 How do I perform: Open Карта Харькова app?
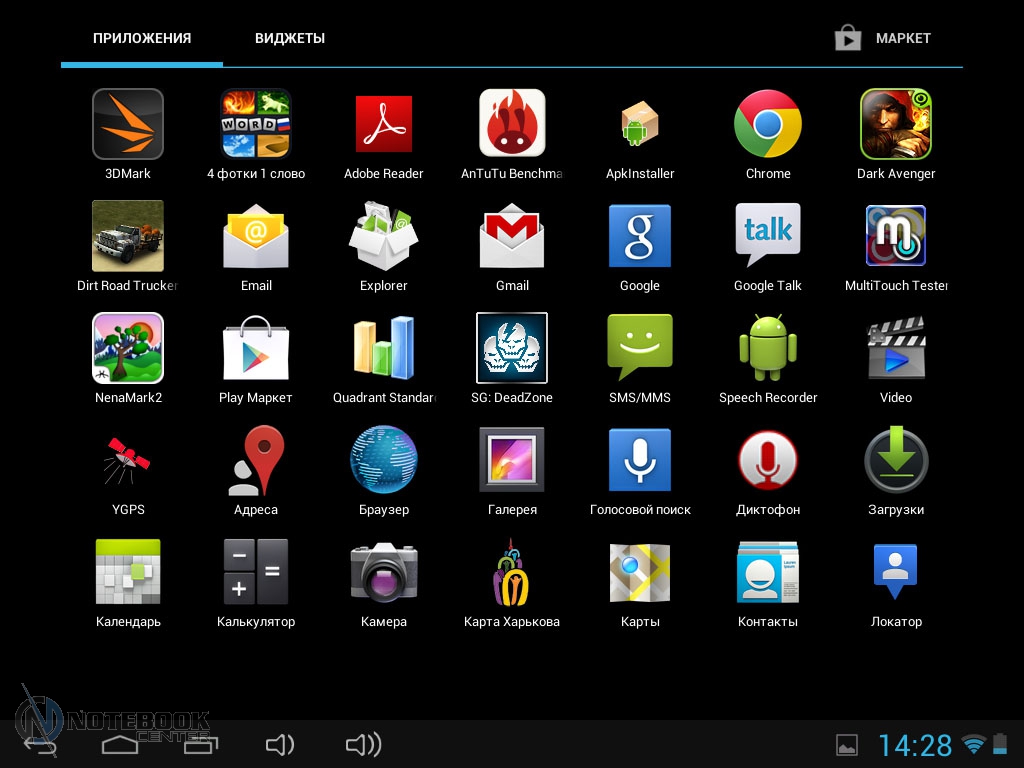click(x=512, y=572)
